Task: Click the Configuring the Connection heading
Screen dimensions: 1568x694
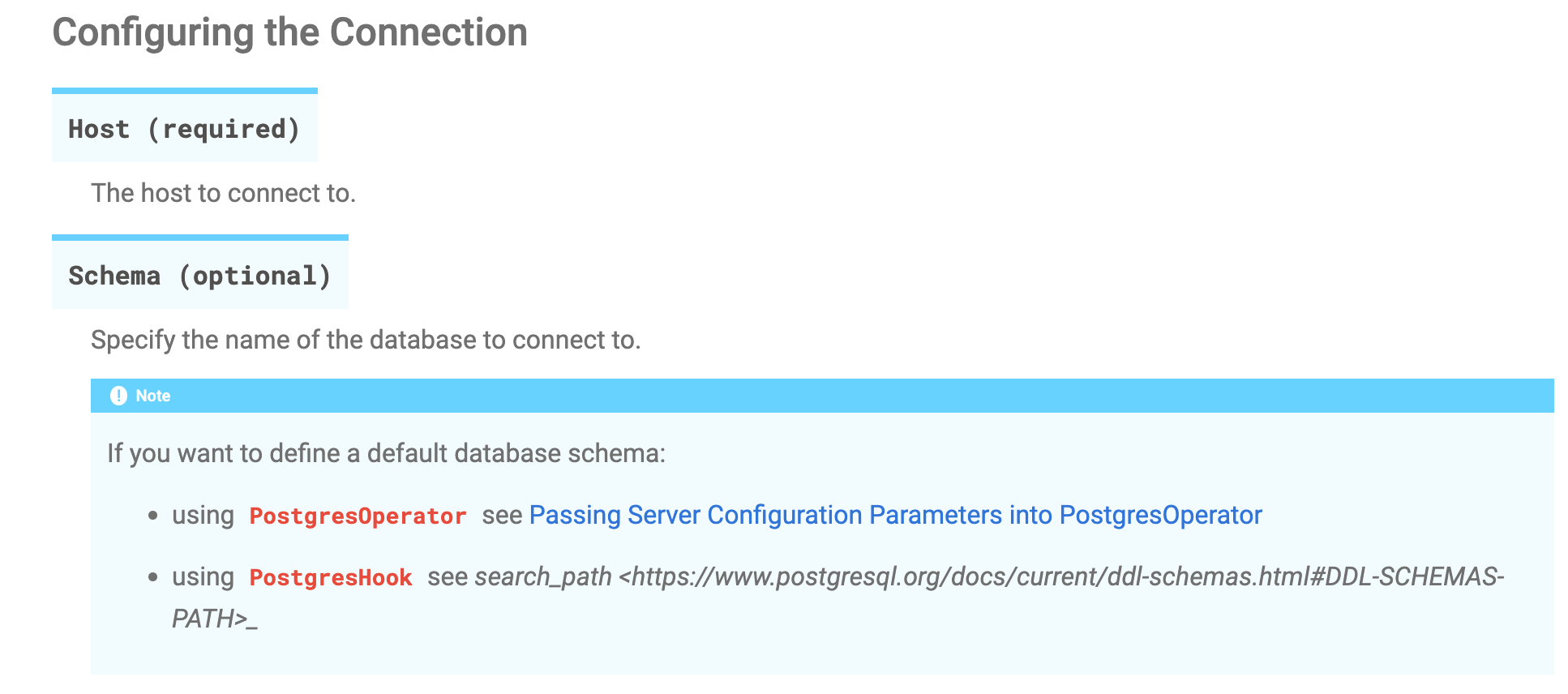Action: coord(290,33)
